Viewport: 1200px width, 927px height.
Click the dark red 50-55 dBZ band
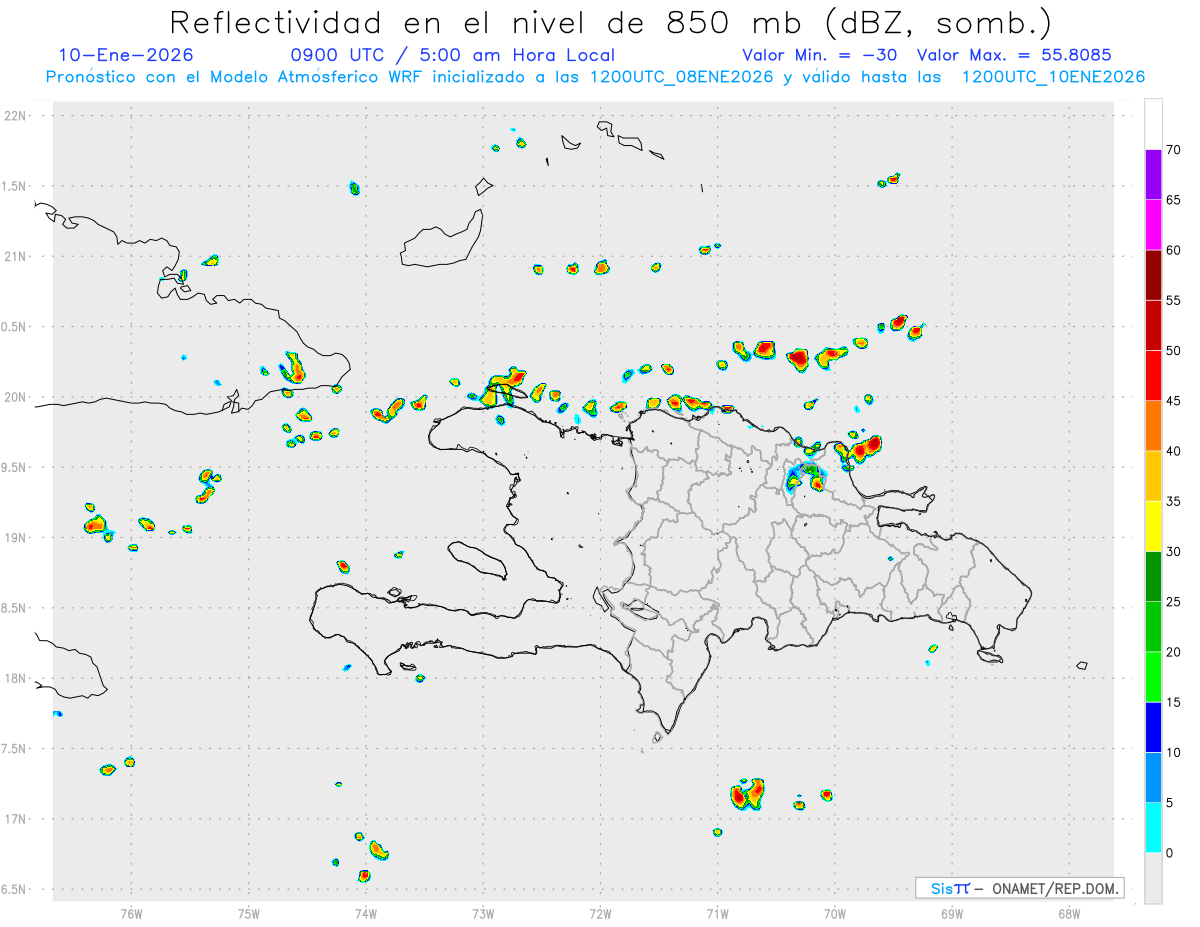(1153, 325)
